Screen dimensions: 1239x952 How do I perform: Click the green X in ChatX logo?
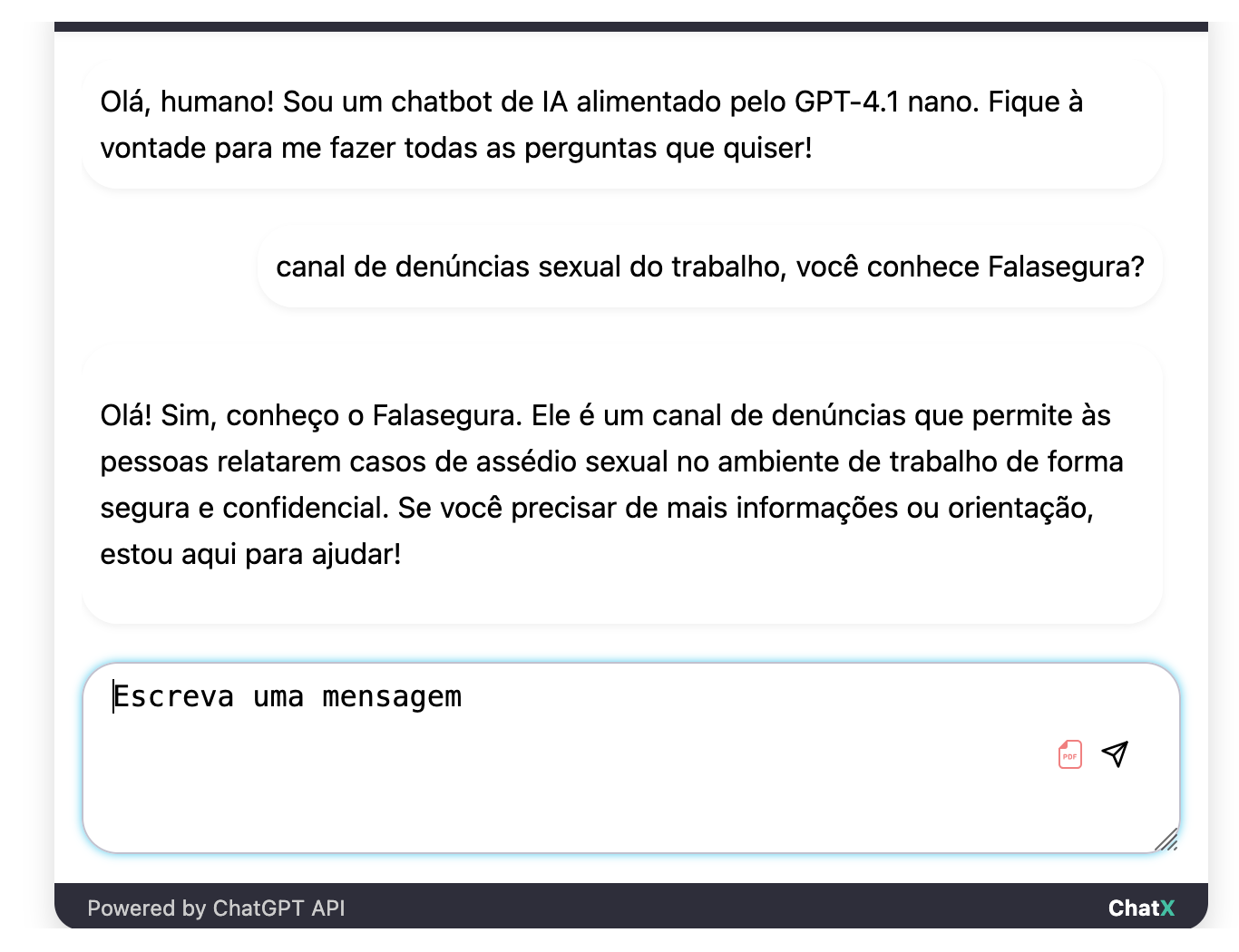1167,908
